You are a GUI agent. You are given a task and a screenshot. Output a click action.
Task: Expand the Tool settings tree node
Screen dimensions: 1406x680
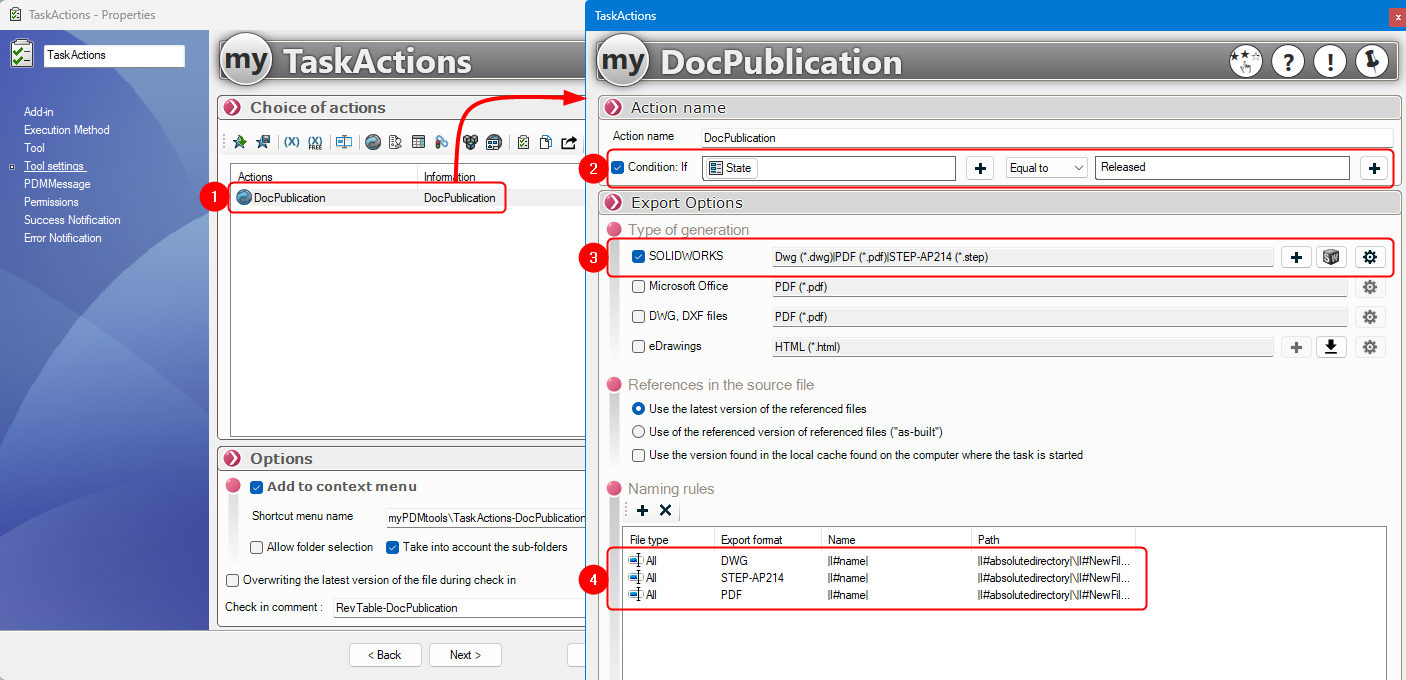(12, 166)
